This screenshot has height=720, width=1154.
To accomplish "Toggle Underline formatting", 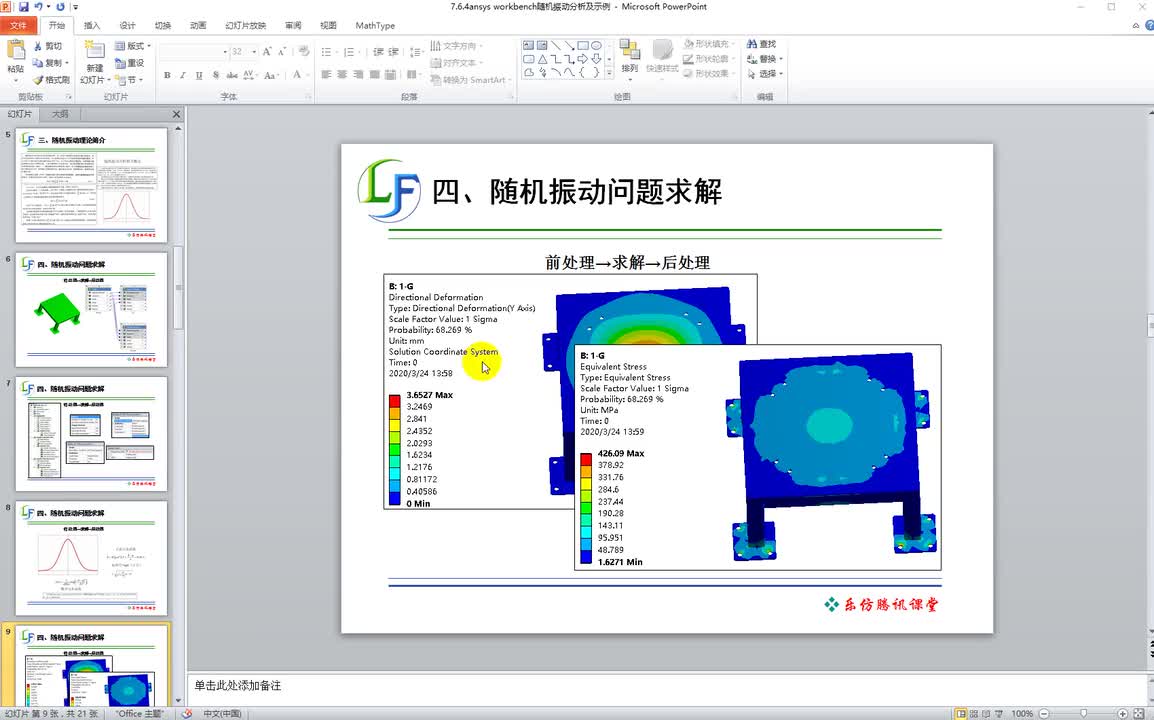I will [x=199, y=75].
